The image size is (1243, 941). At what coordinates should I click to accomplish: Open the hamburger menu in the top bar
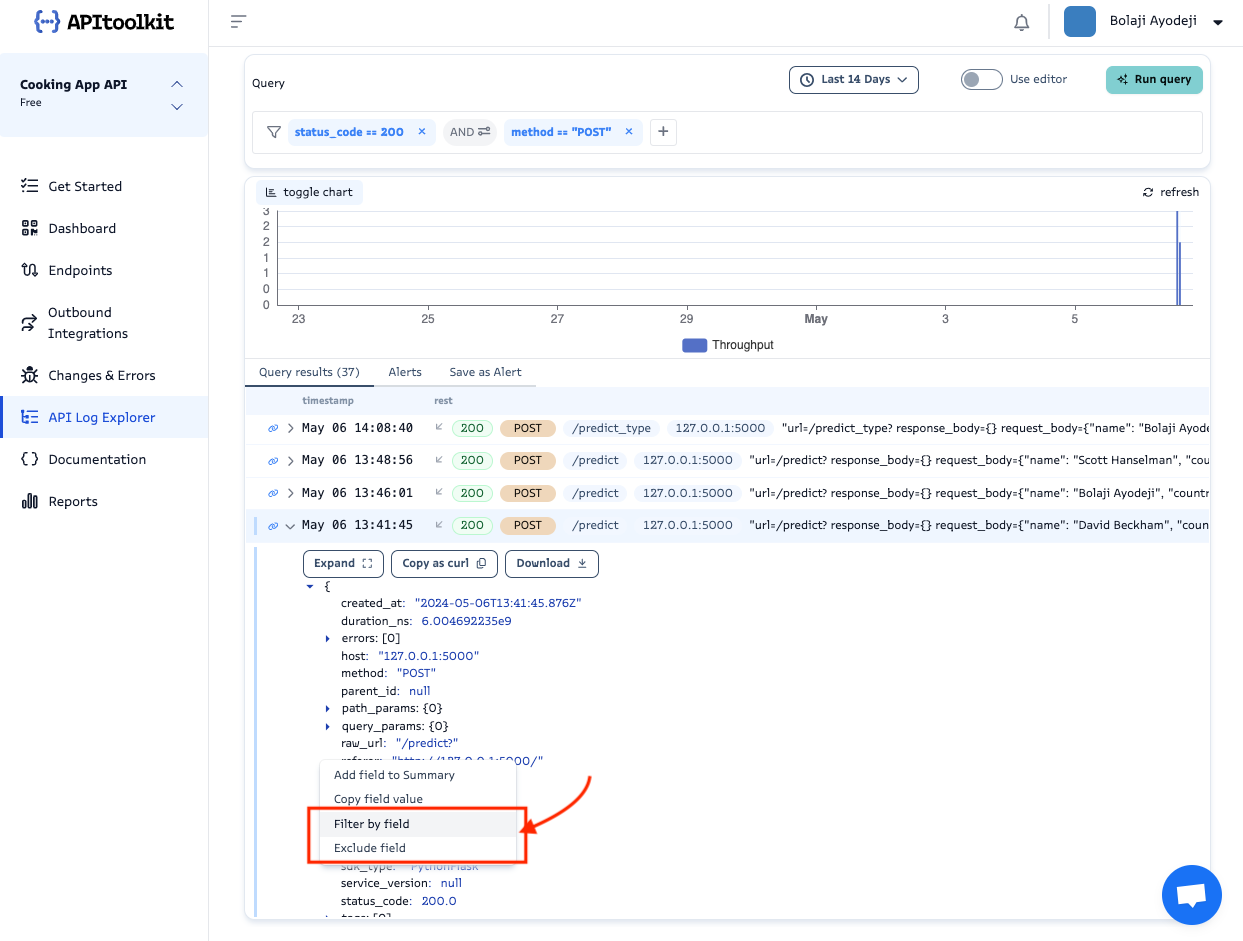pos(237,20)
